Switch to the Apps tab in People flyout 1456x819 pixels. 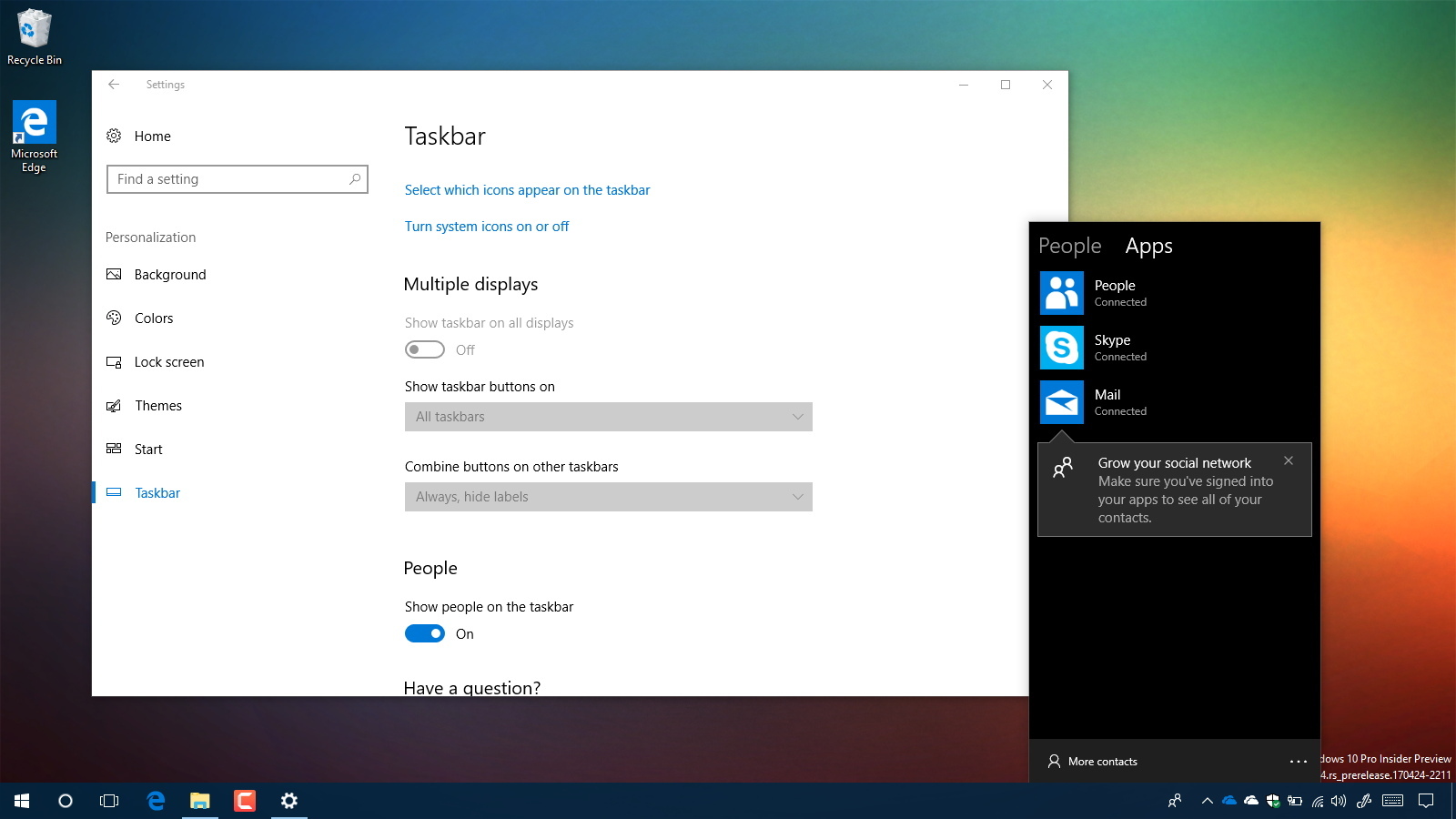coord(1148,246)
